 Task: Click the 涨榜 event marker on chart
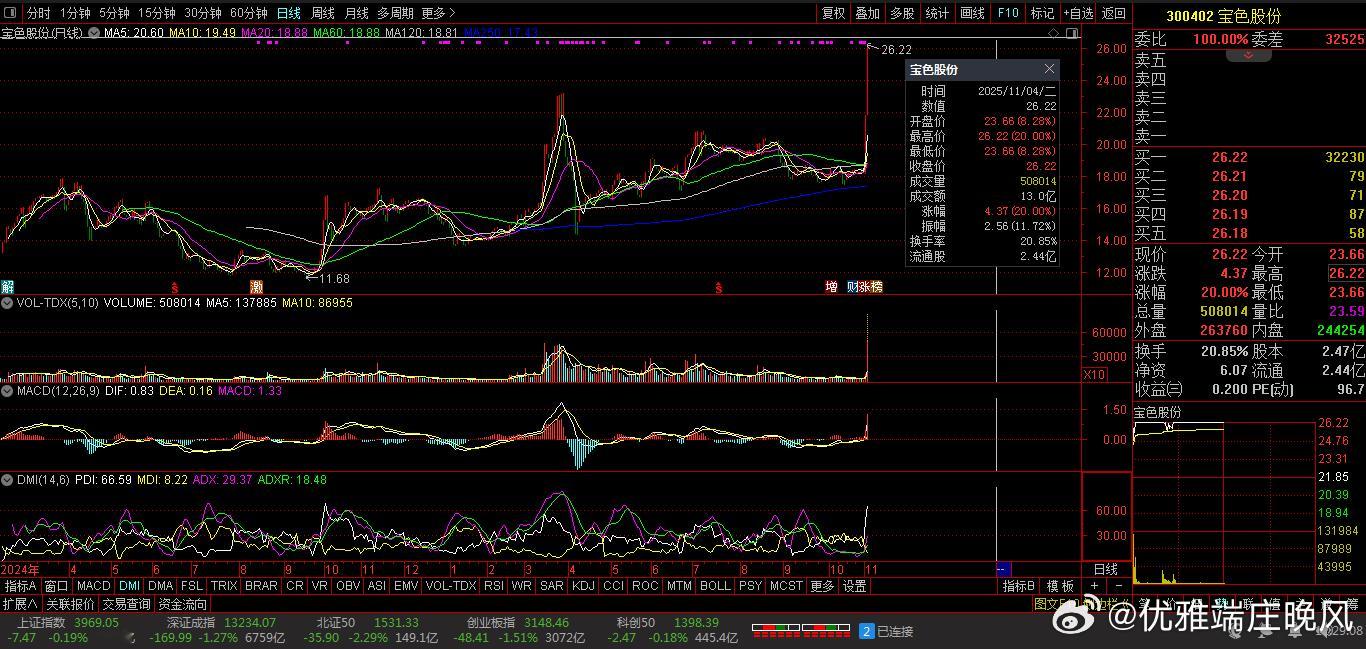[x=870, y=287]
